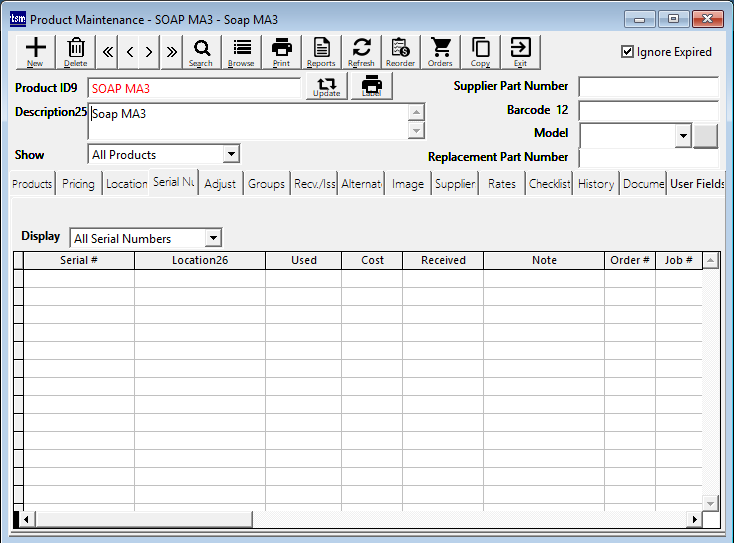Click the Note column header

click(x=544, y=260)
